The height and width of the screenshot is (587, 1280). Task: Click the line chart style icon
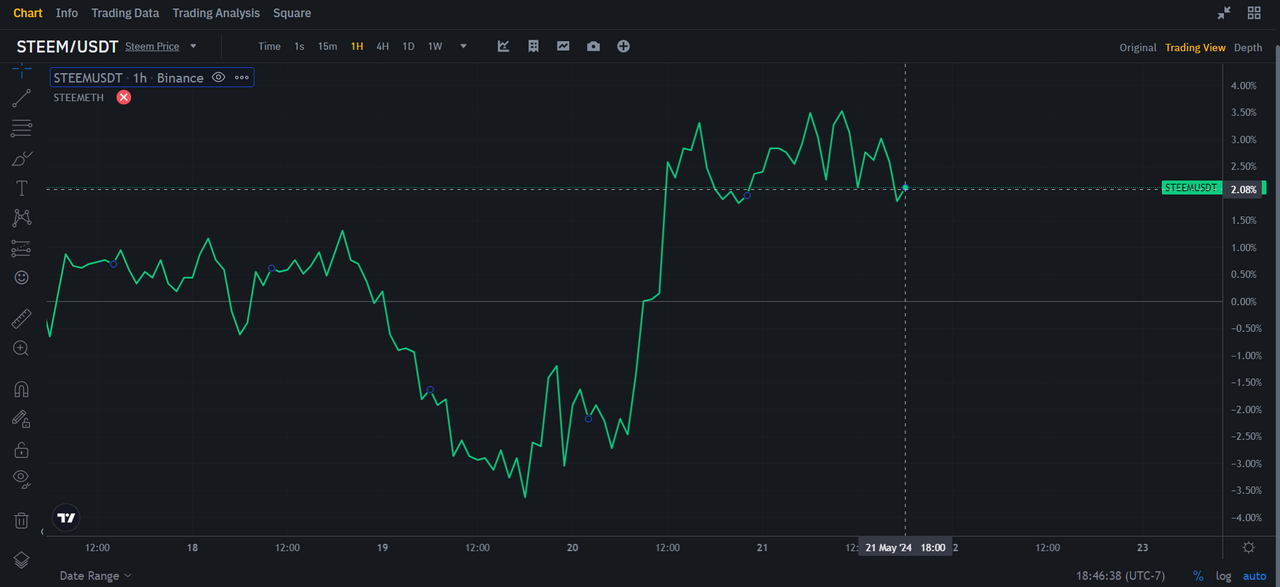click(564, 46)
